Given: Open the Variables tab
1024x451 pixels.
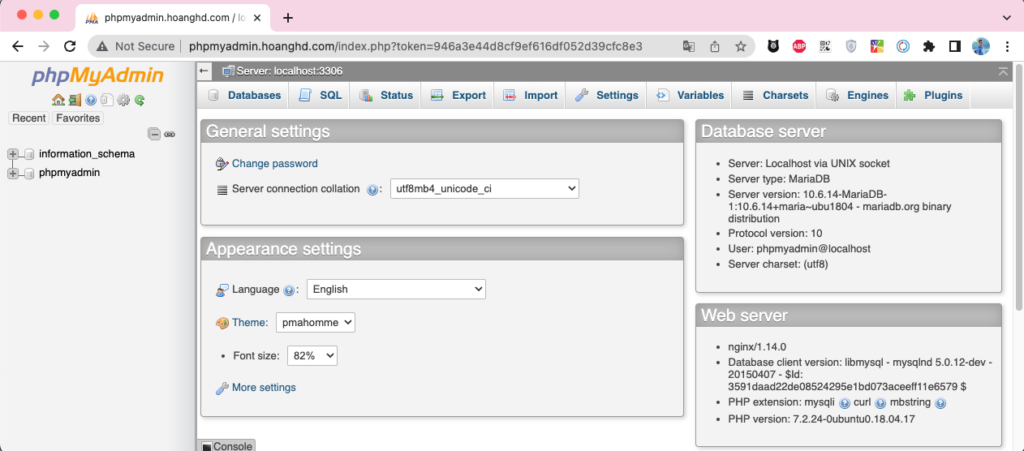Looking at the screenshot, I should [x=690, y=95].
